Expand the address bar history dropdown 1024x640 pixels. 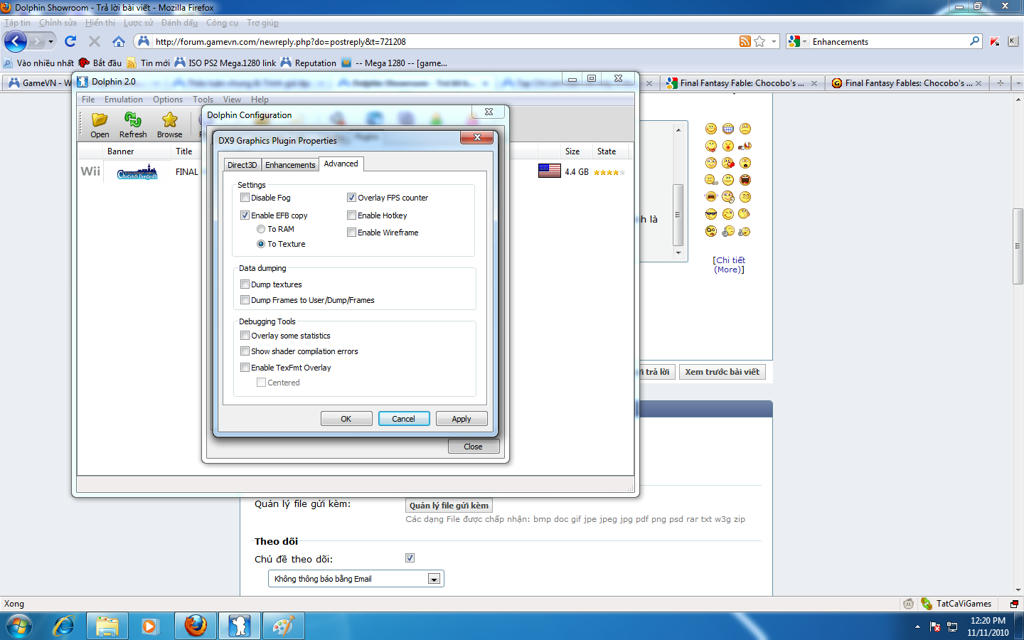[x=775, y=41]
